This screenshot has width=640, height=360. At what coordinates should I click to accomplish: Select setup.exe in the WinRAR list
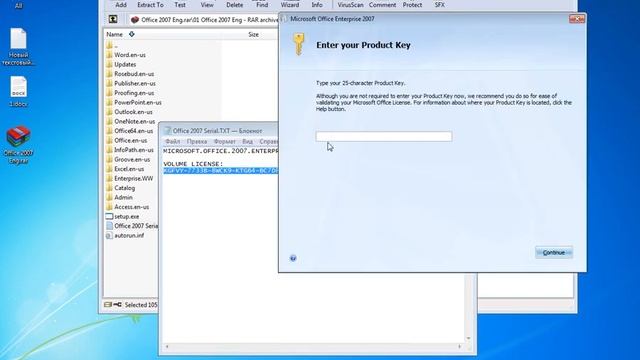[123, 216]
